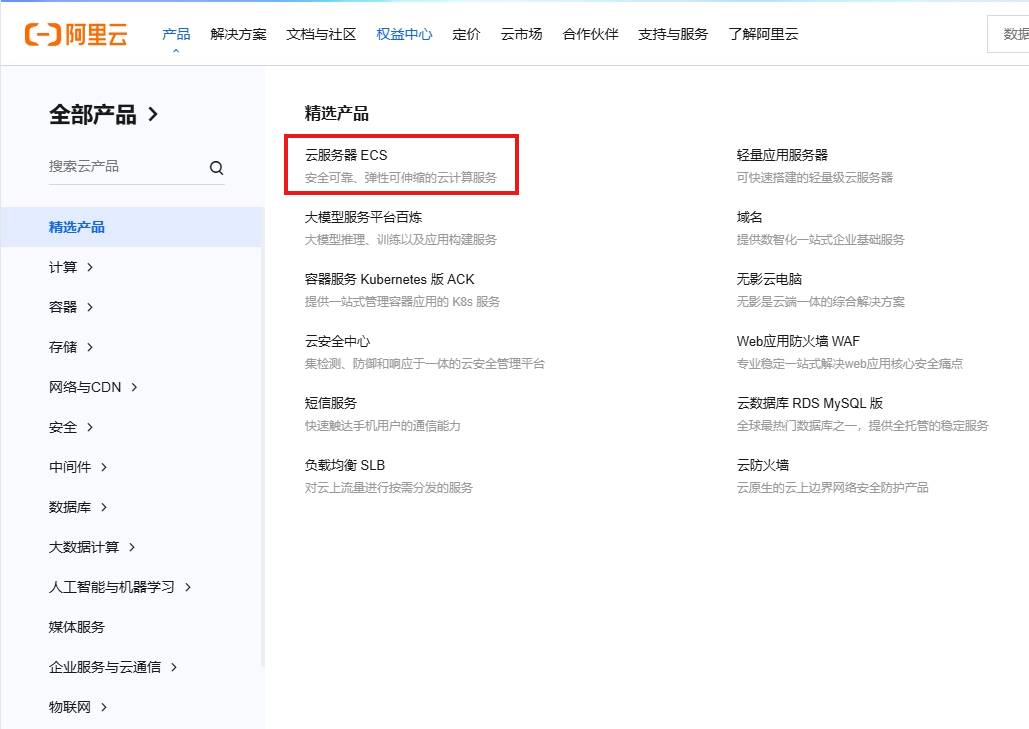Expand the 企业服务与云通信 category

pyautogui.click(x=113, y=667)
